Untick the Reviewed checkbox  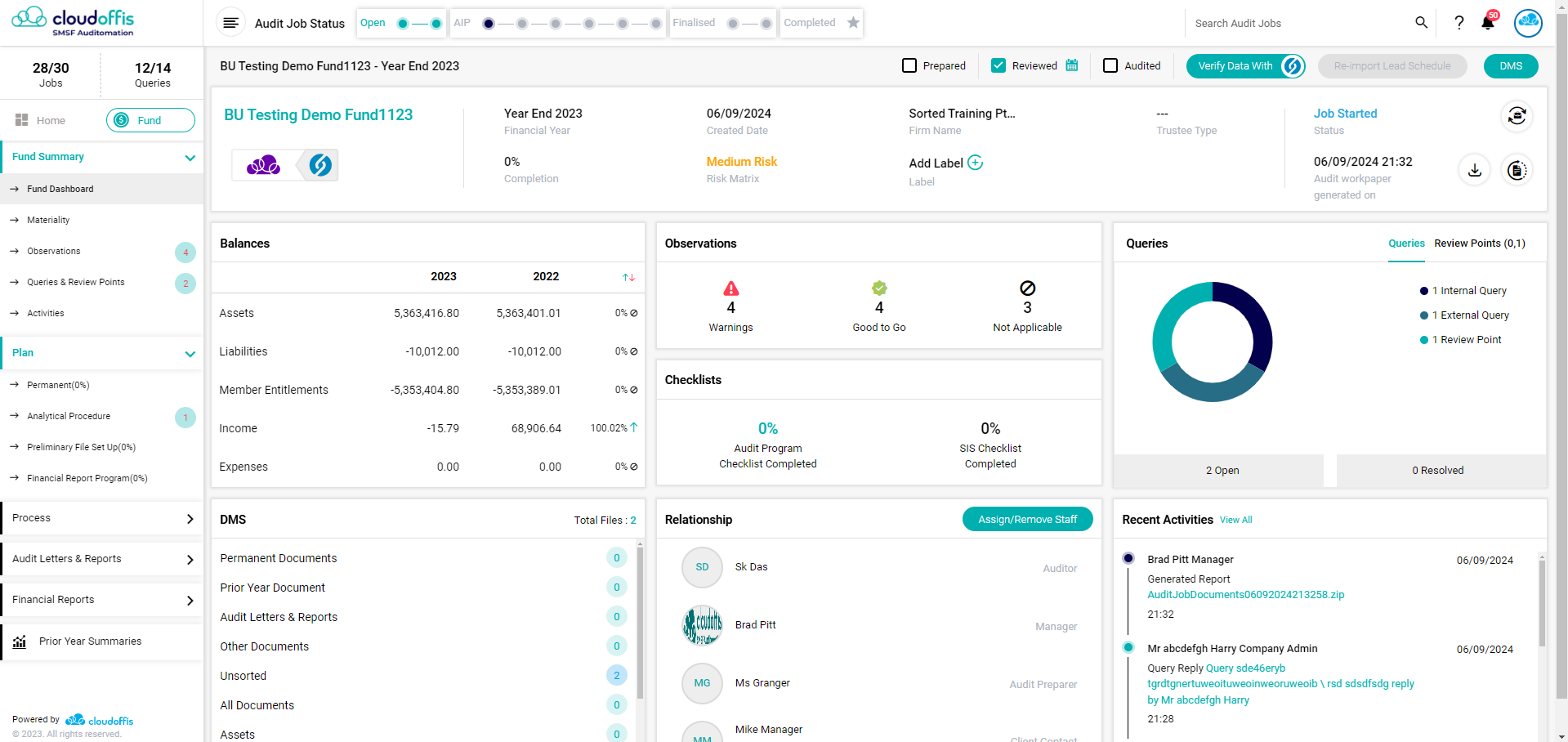(x=998, y=65)
